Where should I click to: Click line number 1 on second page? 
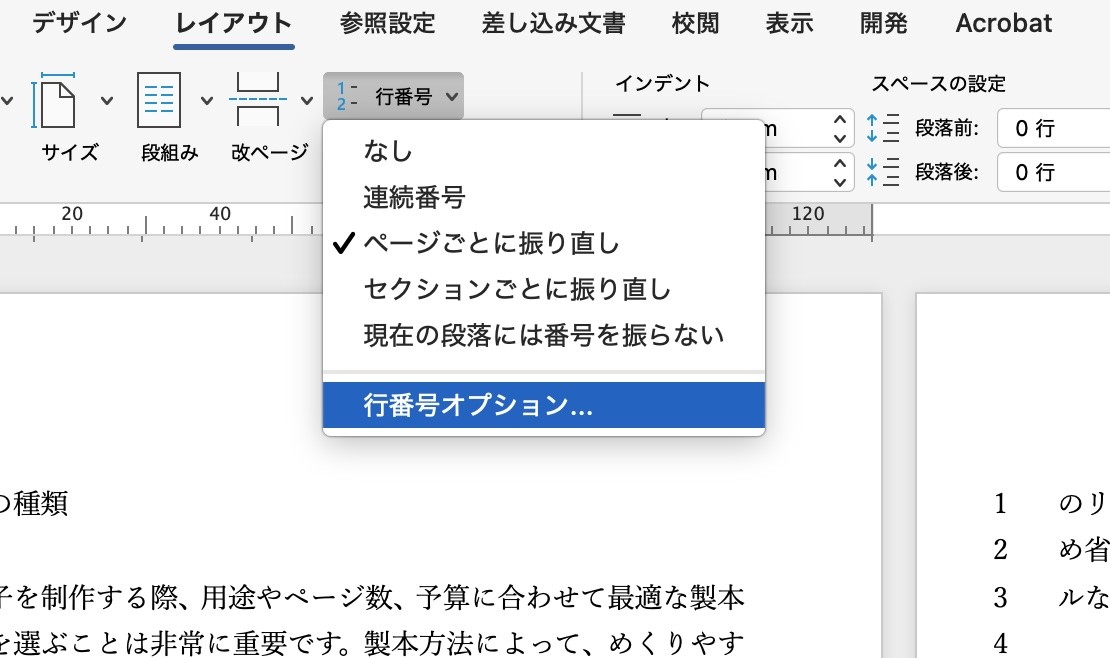pyautogui.click(x=1000, y=504)
